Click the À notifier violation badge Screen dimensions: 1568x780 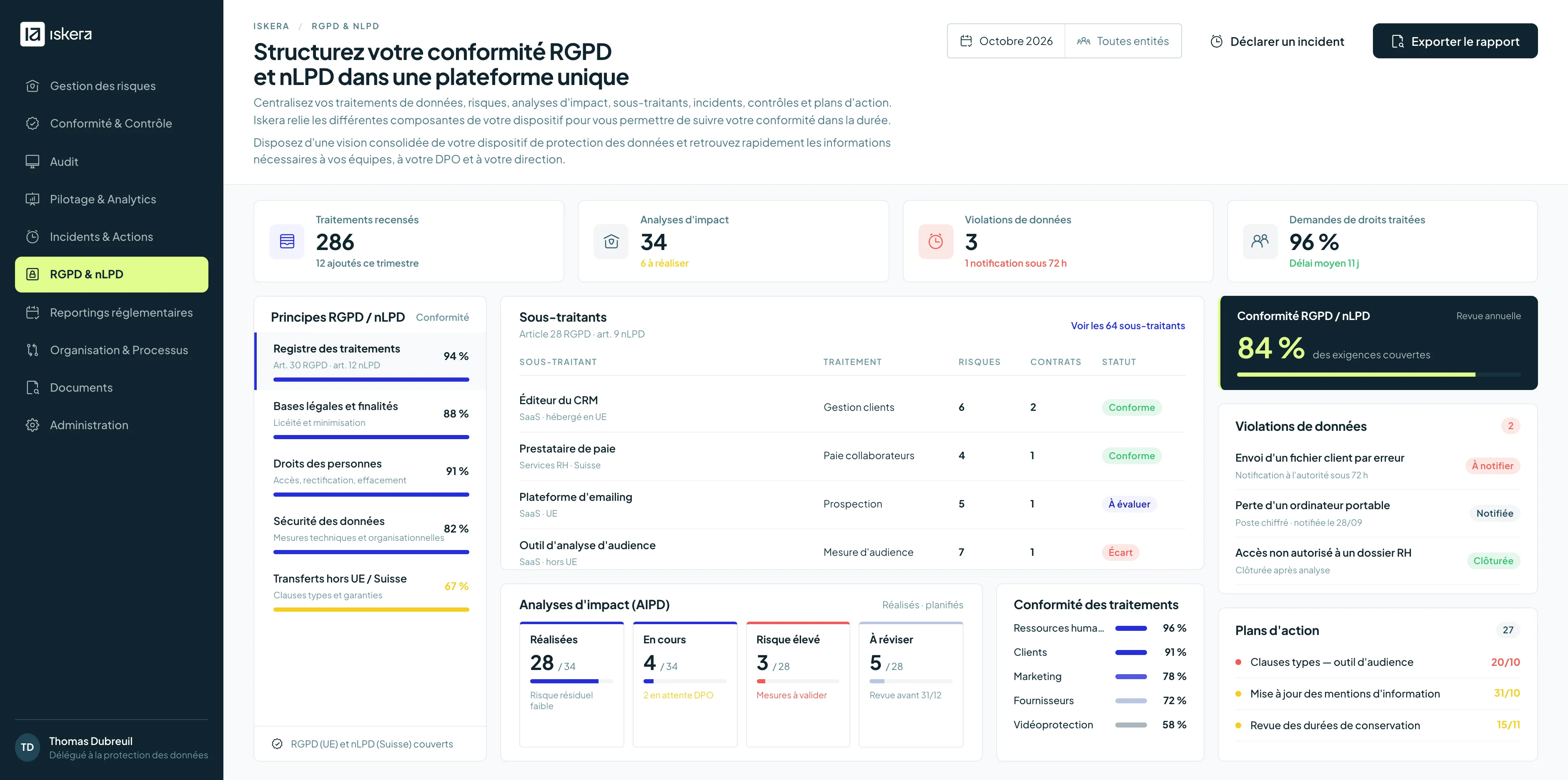1493,466
